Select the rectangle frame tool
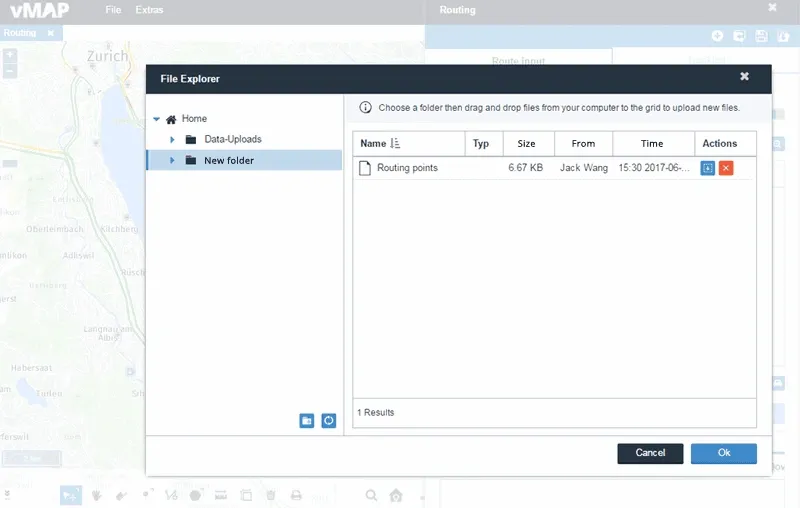Viewport: 800px width, 508px height. 246,495
